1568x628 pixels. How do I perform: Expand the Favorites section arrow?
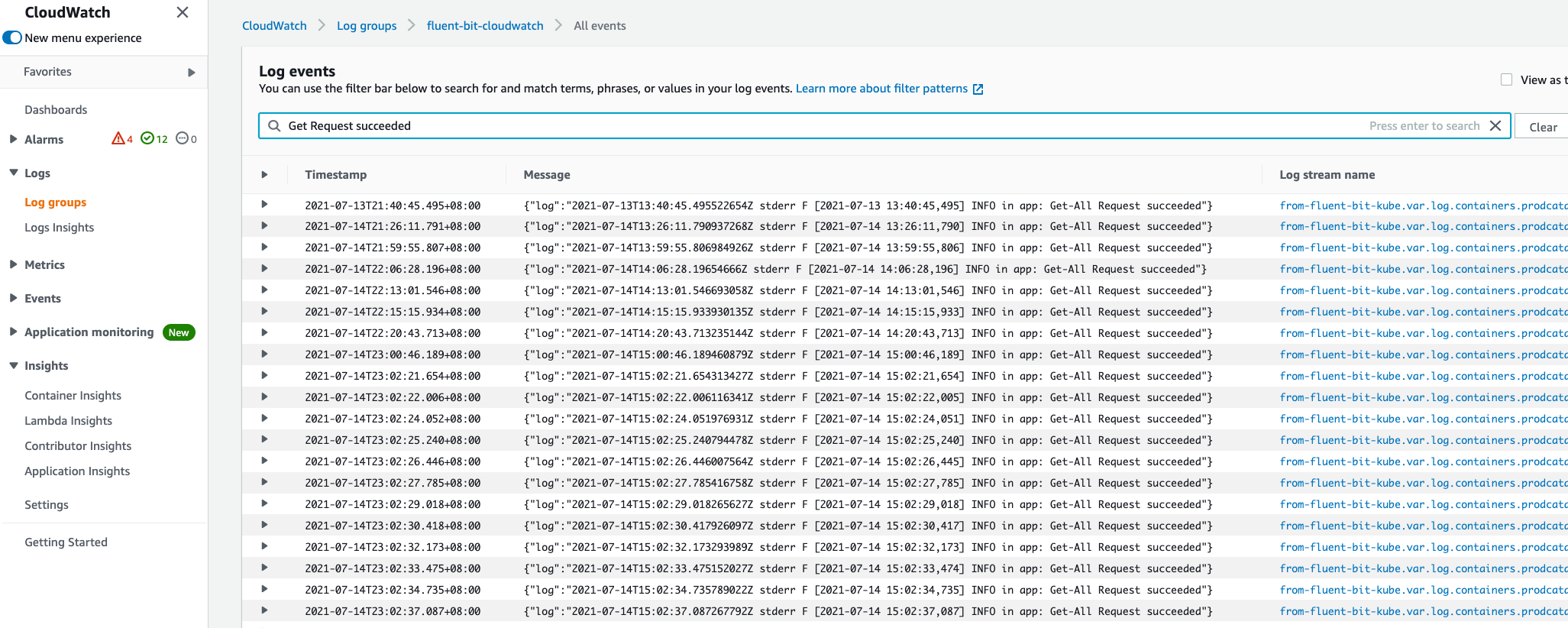191,73
